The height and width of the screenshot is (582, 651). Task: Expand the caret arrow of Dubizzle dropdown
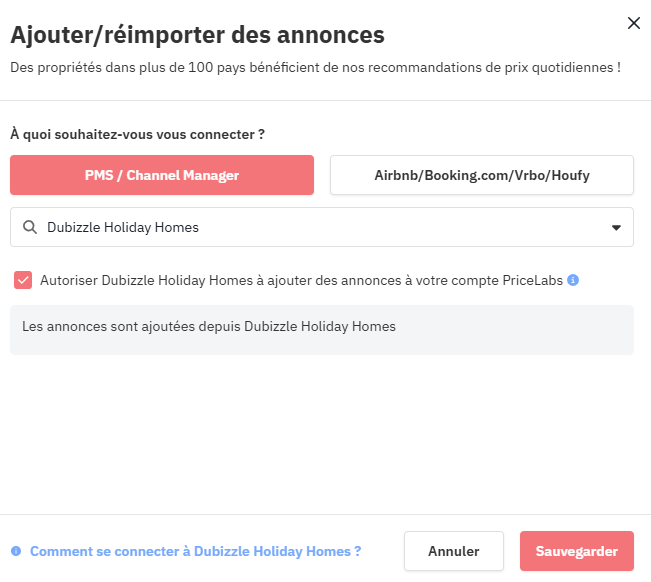click(616, 227)
